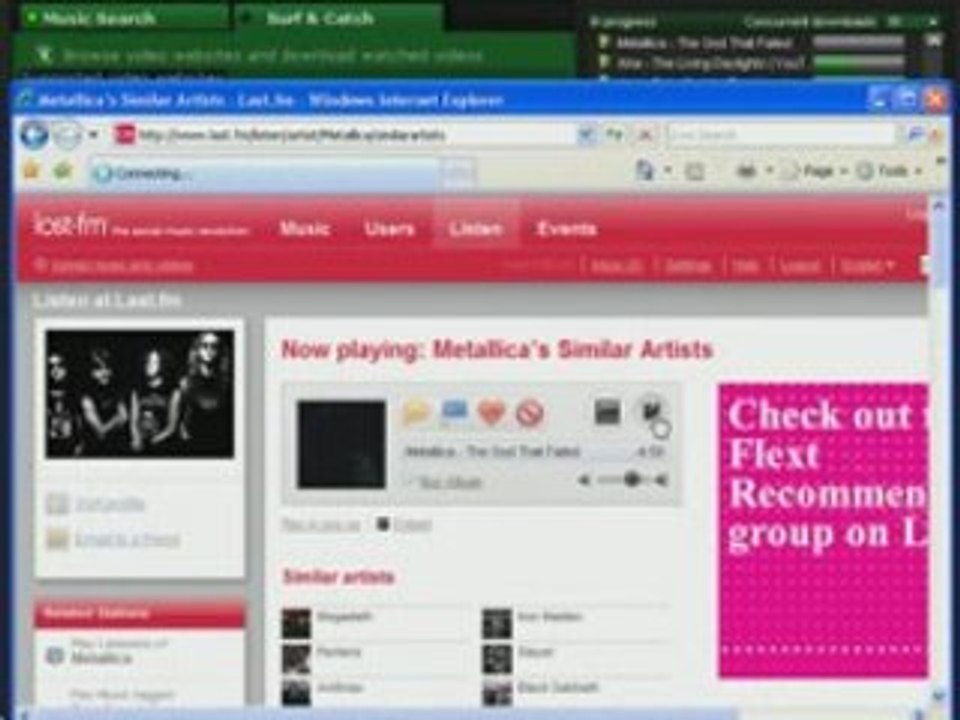960x720 pixels.
Task: Ban this track with the red ban icon
Action: (530, 414)
